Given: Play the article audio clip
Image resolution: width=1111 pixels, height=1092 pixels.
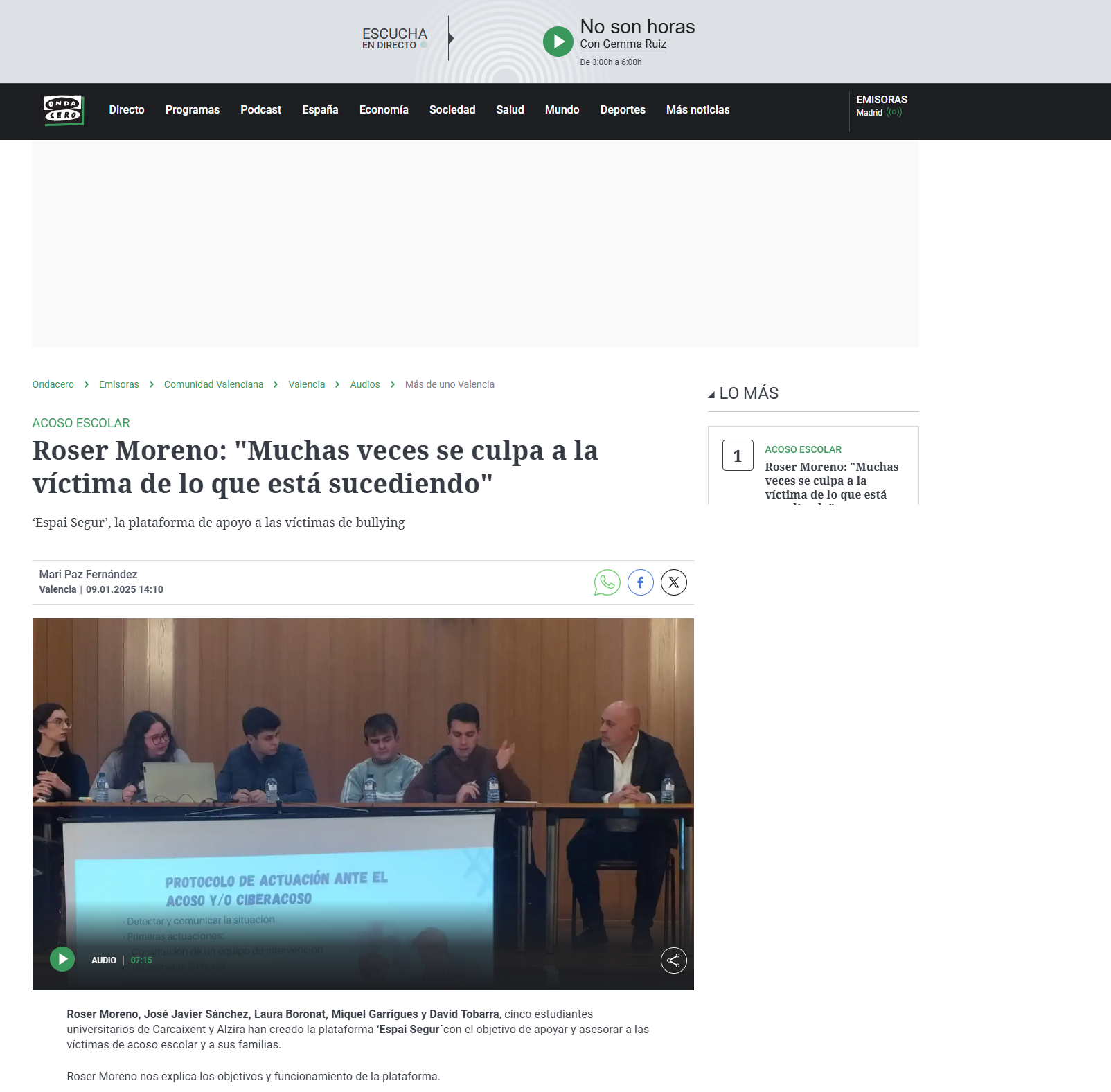Looking at the screenshot, I should pos(62,959).
